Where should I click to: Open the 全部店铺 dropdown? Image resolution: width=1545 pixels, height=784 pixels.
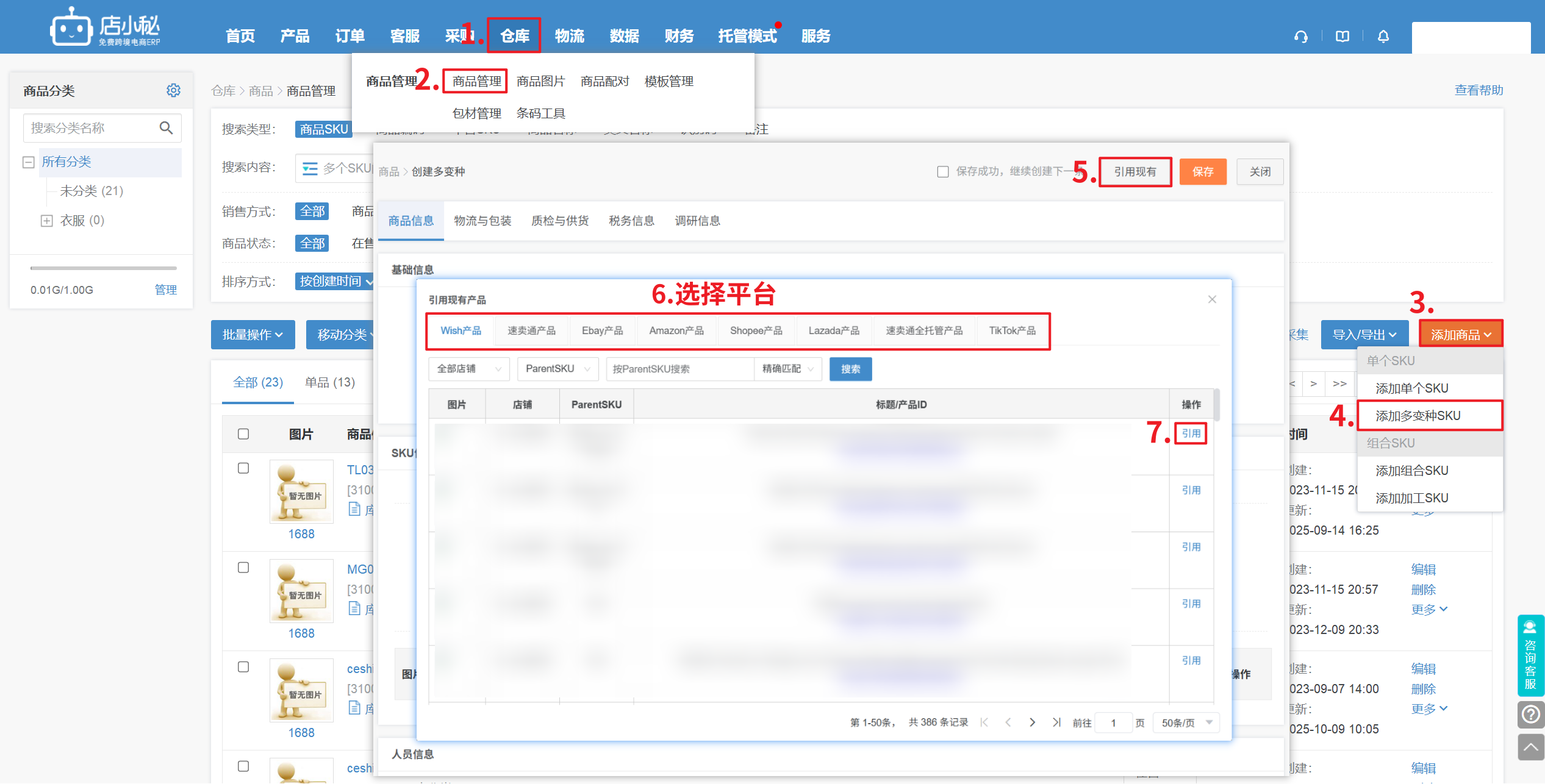pos(468,369)
